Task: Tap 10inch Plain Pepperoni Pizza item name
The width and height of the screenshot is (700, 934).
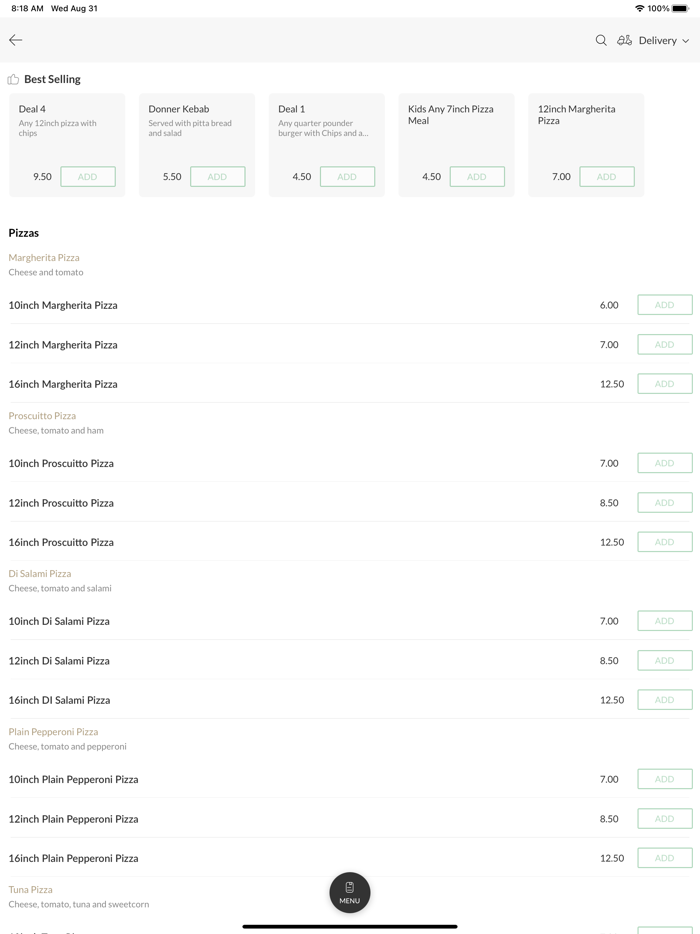Action: click(x=73, y=779)
